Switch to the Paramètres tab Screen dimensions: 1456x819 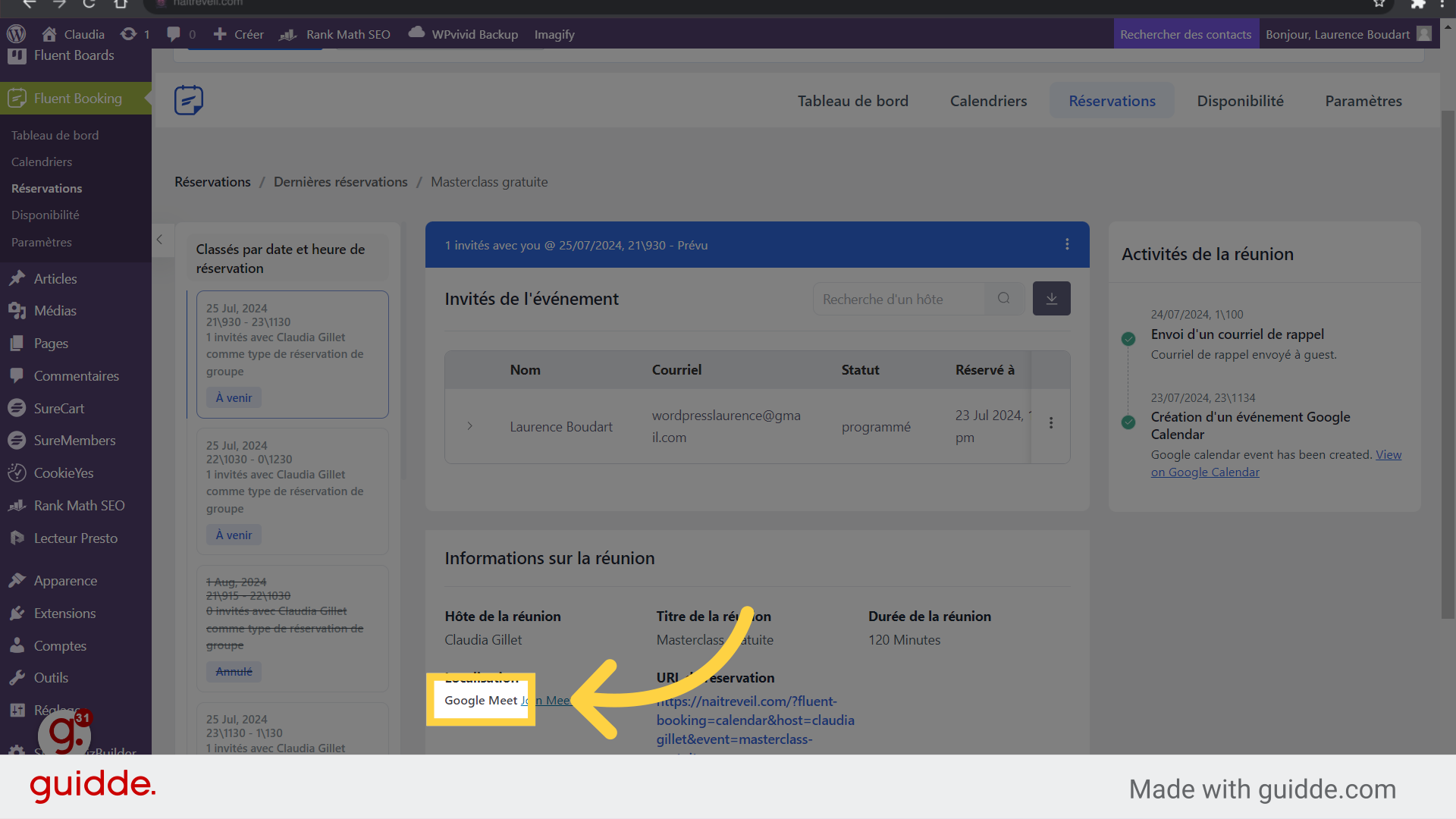(1363, 101)
